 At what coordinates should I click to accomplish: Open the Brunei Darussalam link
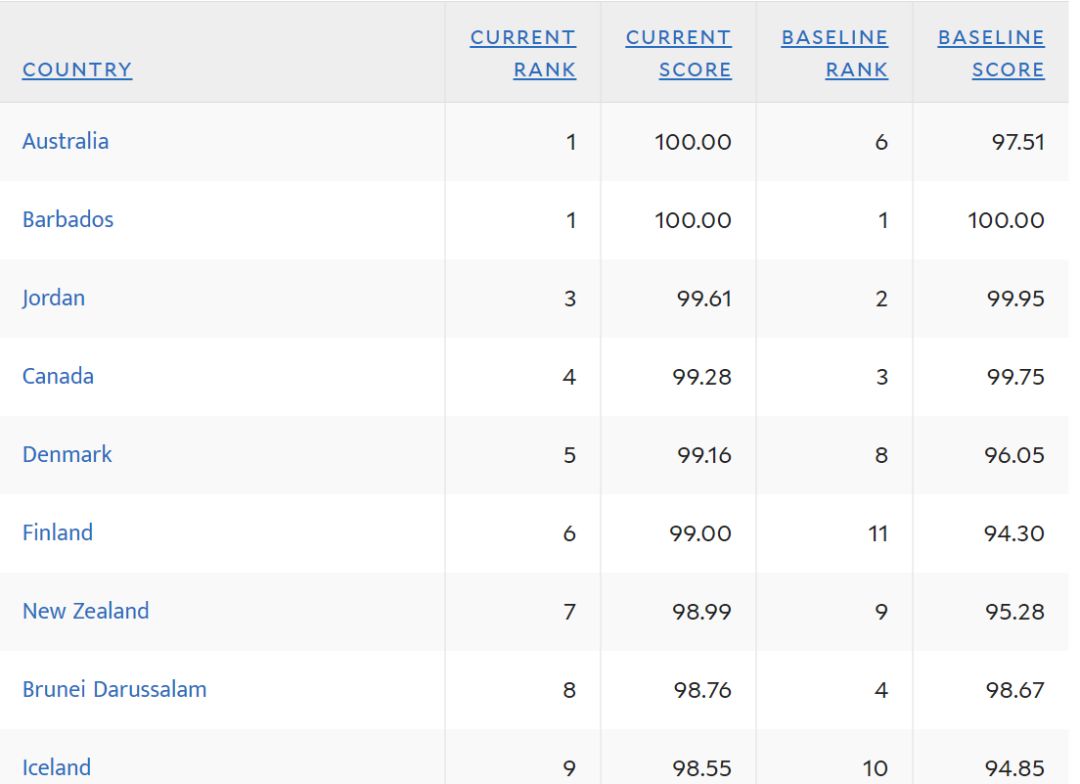(x=114, y=689)
